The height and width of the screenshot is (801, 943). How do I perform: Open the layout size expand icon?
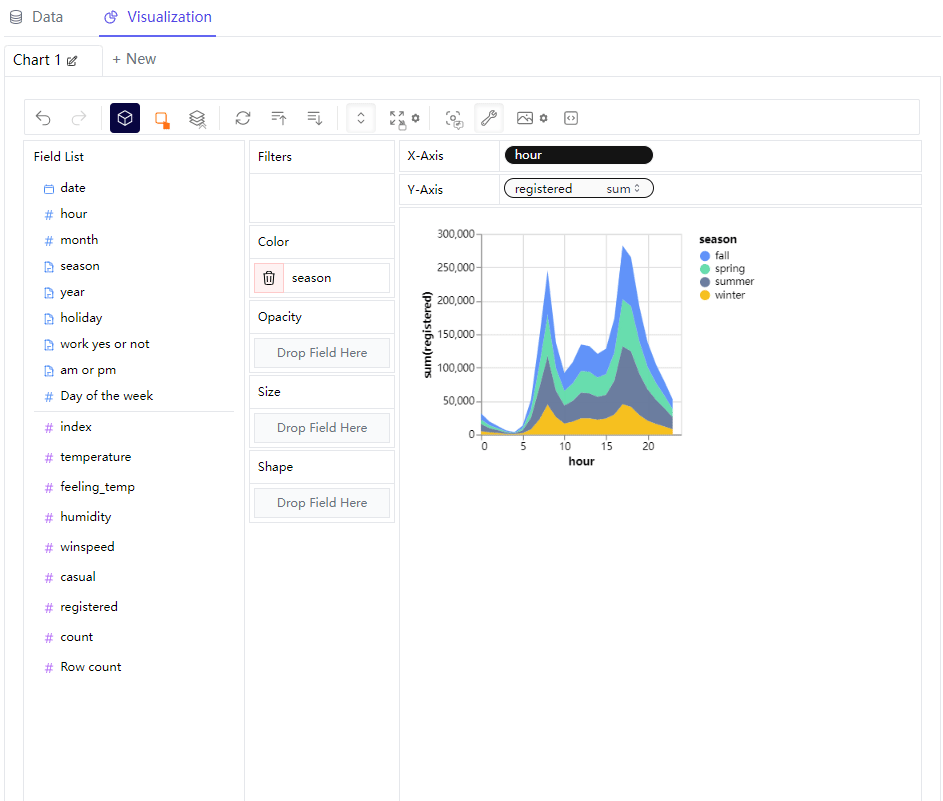(x=398, y=119)
